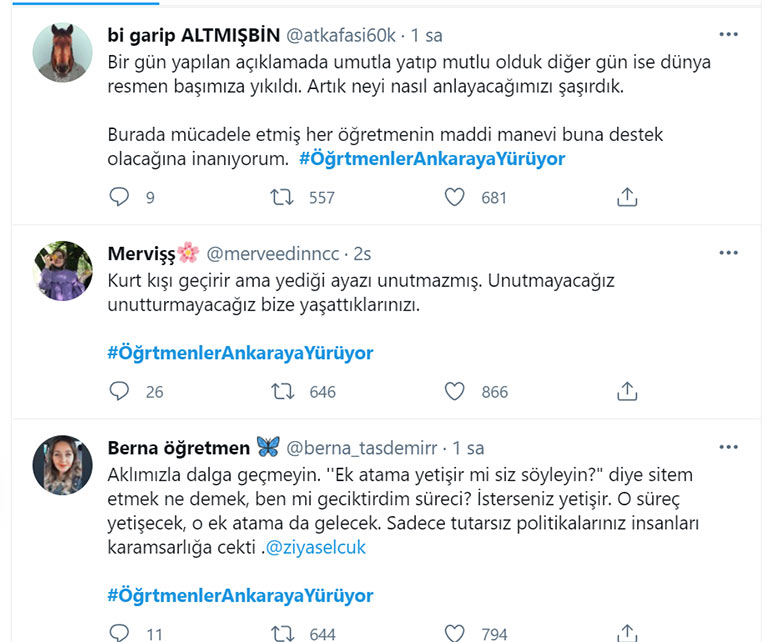Open more options for bi garip ALTMIŞBİN tweet

tap(729, 35)
